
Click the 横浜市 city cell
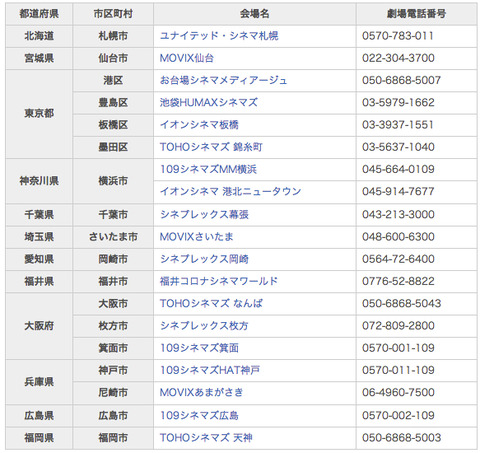click(x=113, y=181)
